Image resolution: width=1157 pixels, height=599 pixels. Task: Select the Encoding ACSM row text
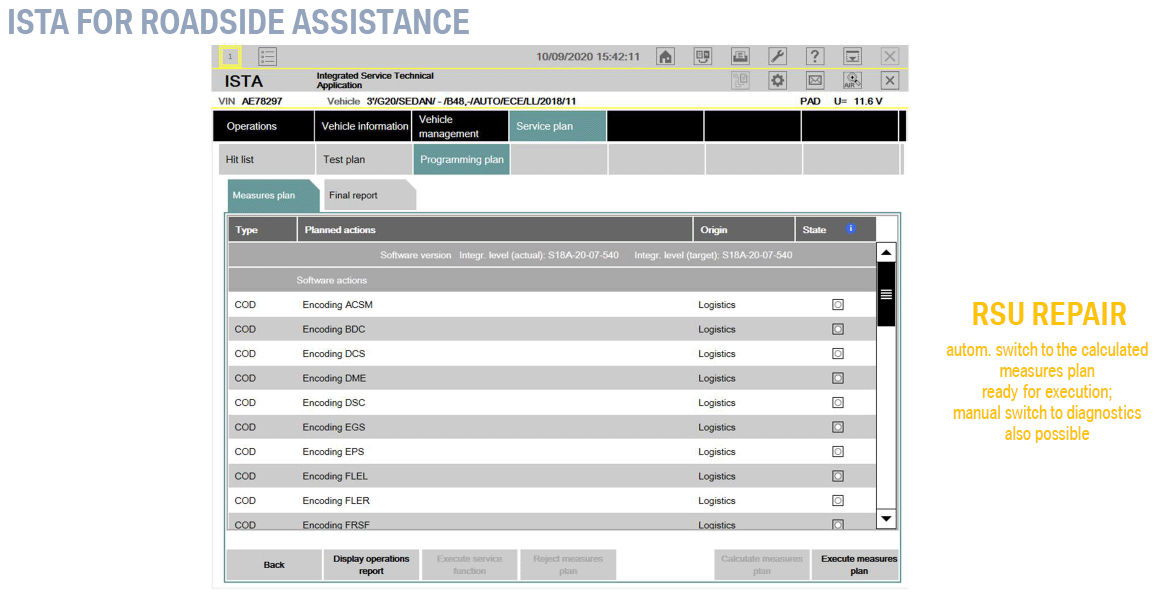(x=337, y=305)
